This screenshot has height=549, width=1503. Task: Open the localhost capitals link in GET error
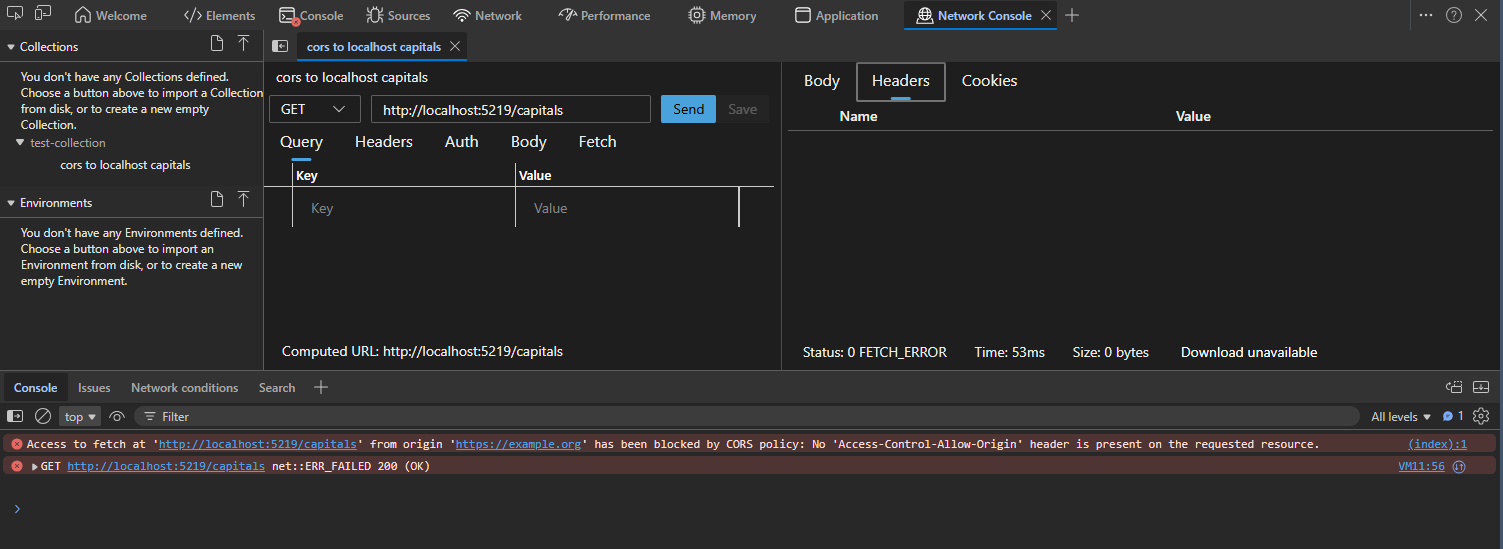coord(166,466)
